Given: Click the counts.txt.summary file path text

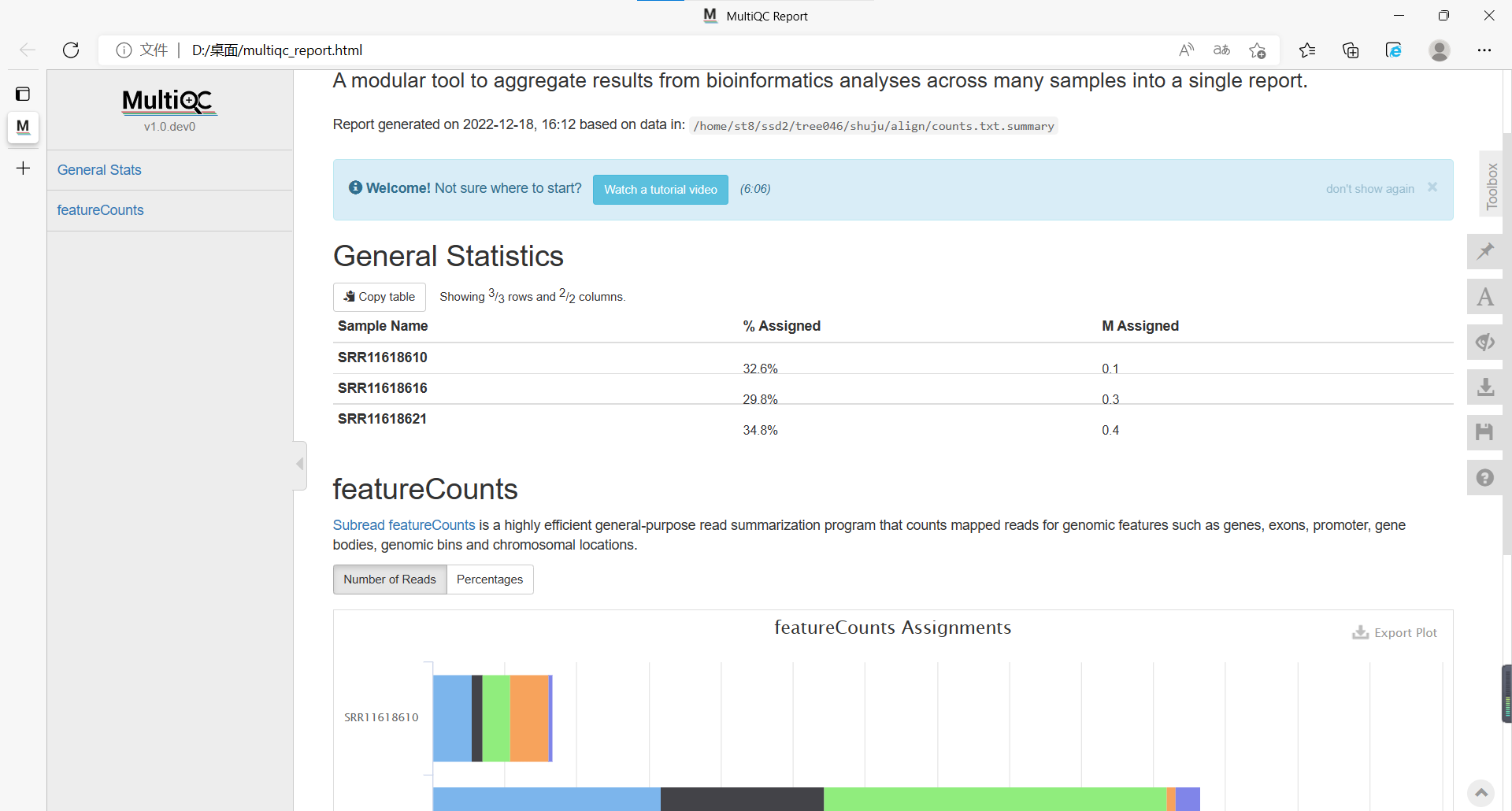Looking at the screenshot, I should [873, 126].
